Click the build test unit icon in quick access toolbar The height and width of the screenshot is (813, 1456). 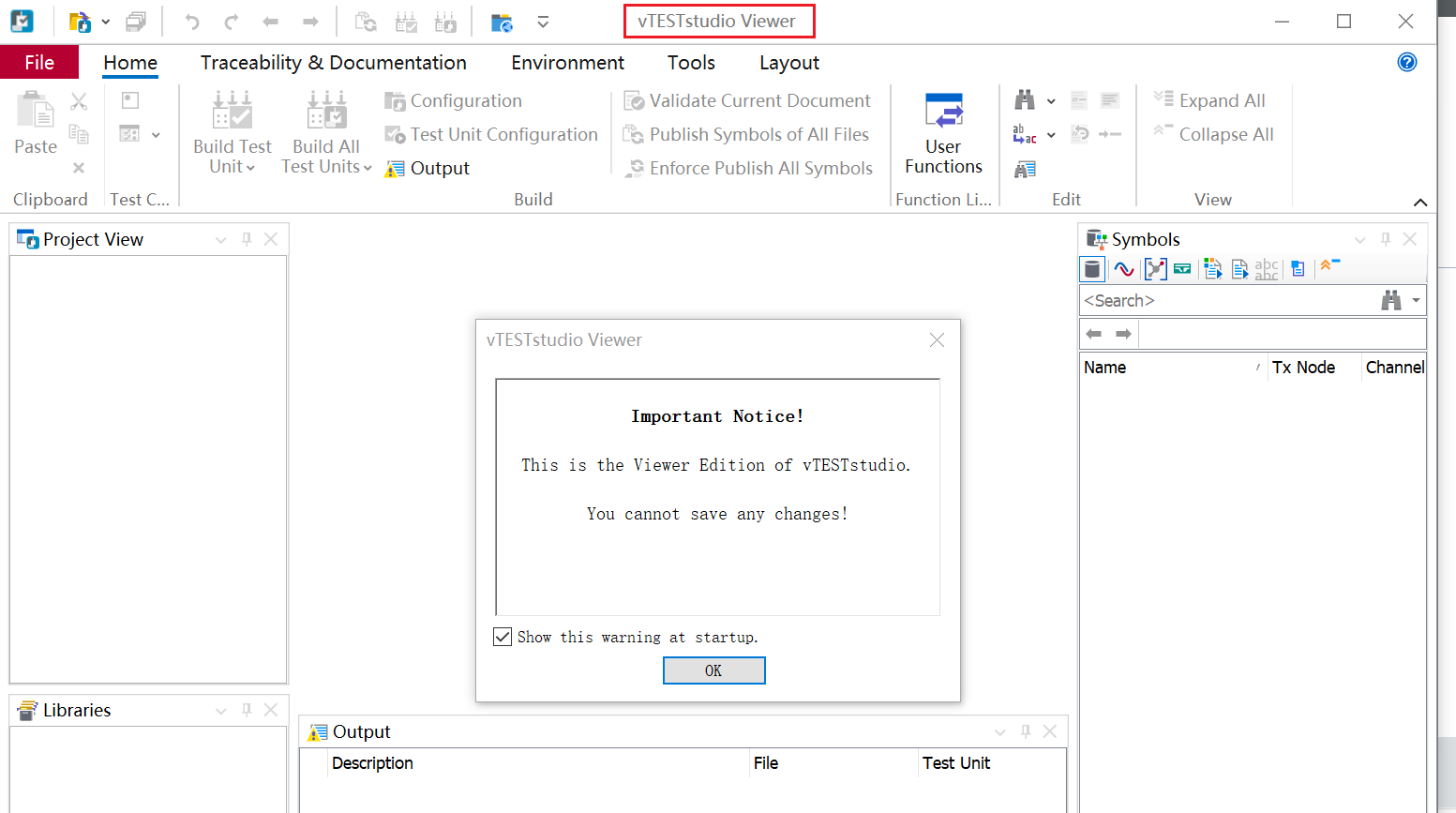coord(406,22)
